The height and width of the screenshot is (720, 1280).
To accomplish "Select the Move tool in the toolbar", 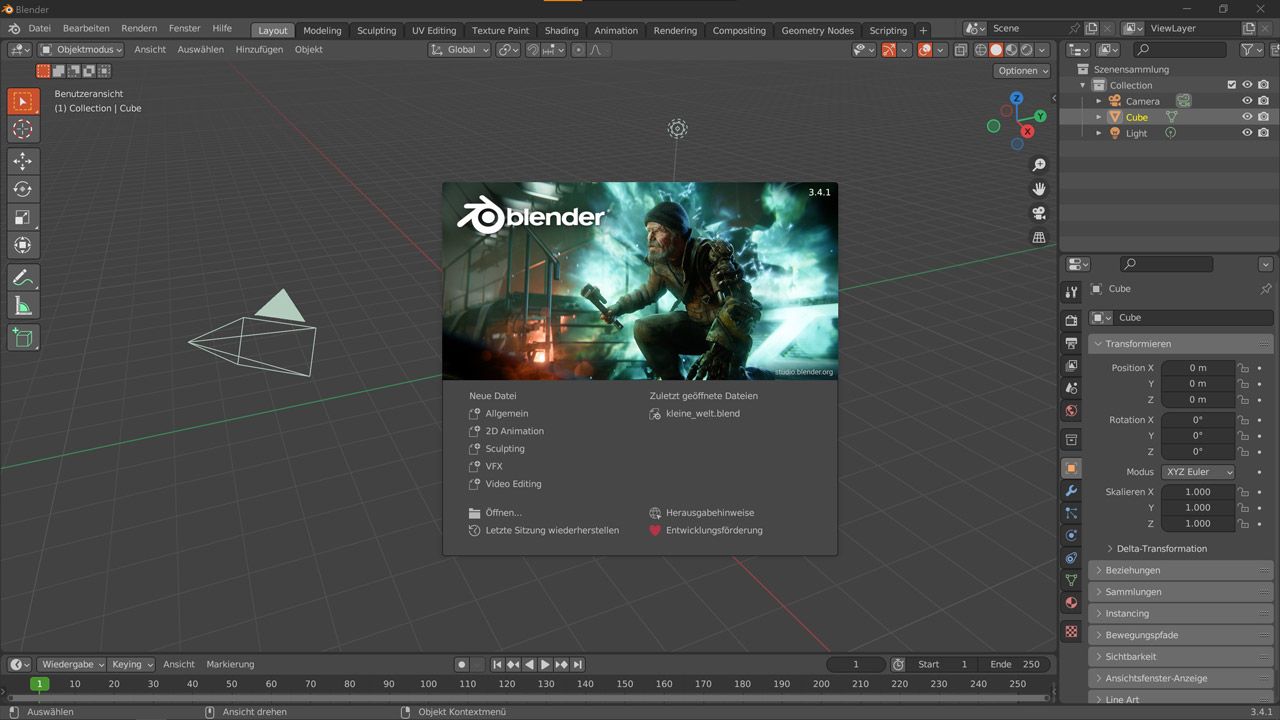I will 22,161.
